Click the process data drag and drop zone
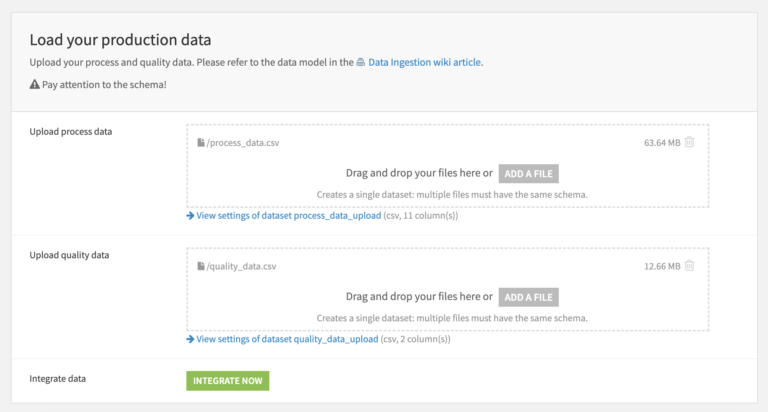This screenshot has width=768, height=412. pyautogui.click(x=447, y=166)
